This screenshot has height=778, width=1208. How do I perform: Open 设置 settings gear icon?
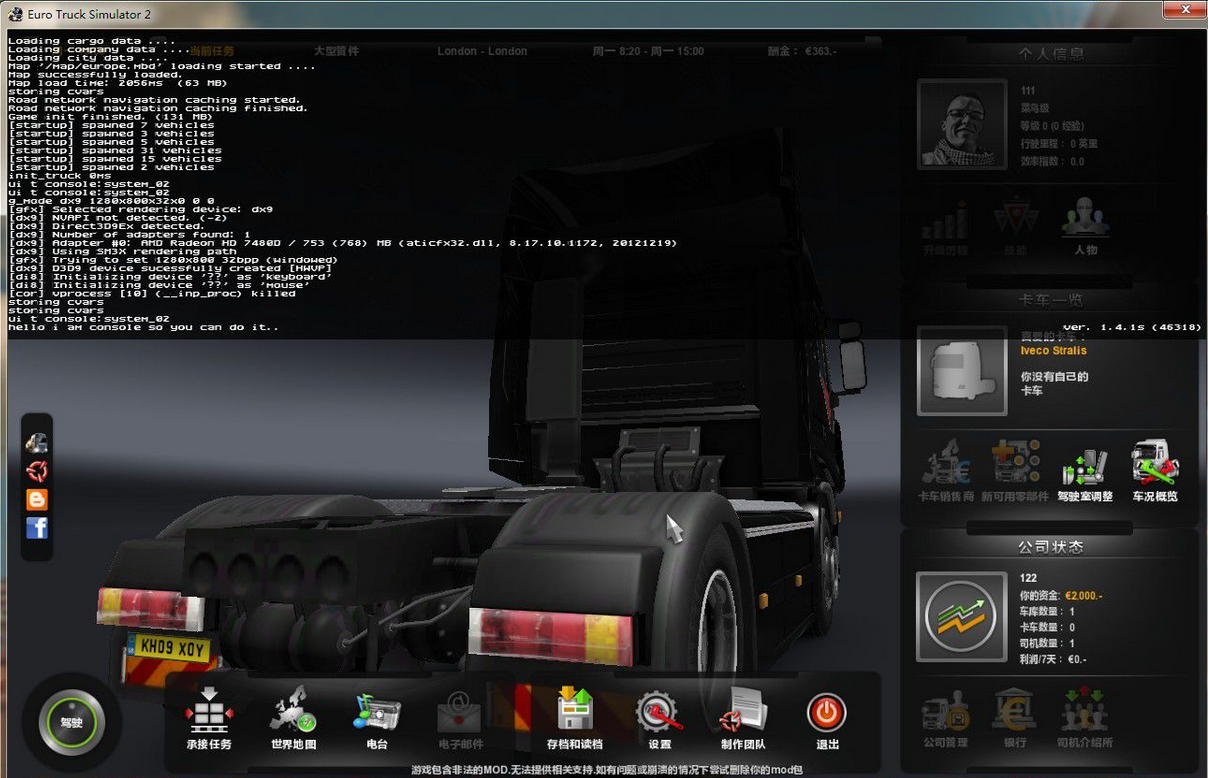click(659, 718)
